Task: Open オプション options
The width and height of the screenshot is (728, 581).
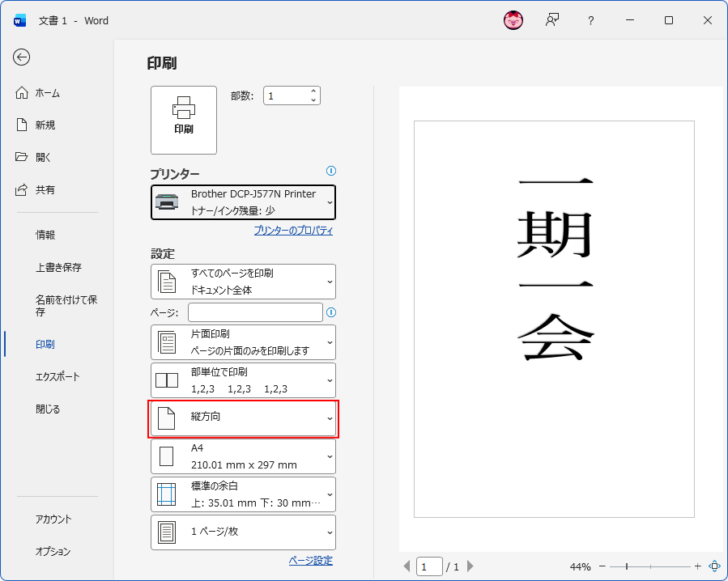Action: tap(53, 551)
